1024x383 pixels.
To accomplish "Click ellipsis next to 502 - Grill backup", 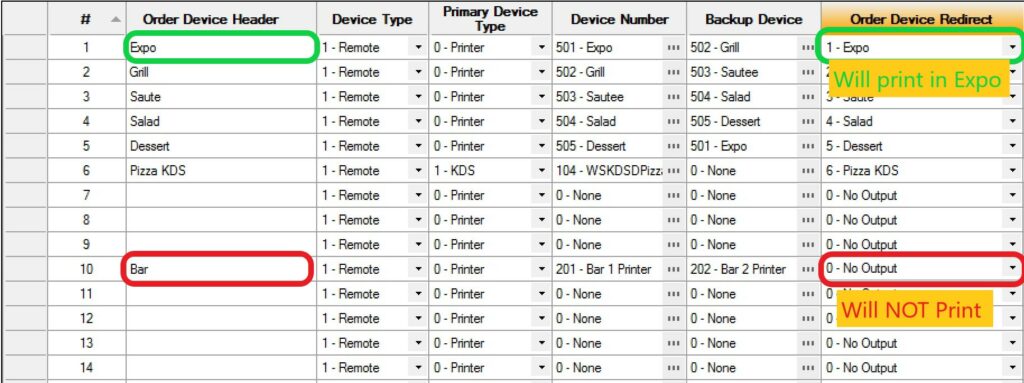I will coord(808,48).
